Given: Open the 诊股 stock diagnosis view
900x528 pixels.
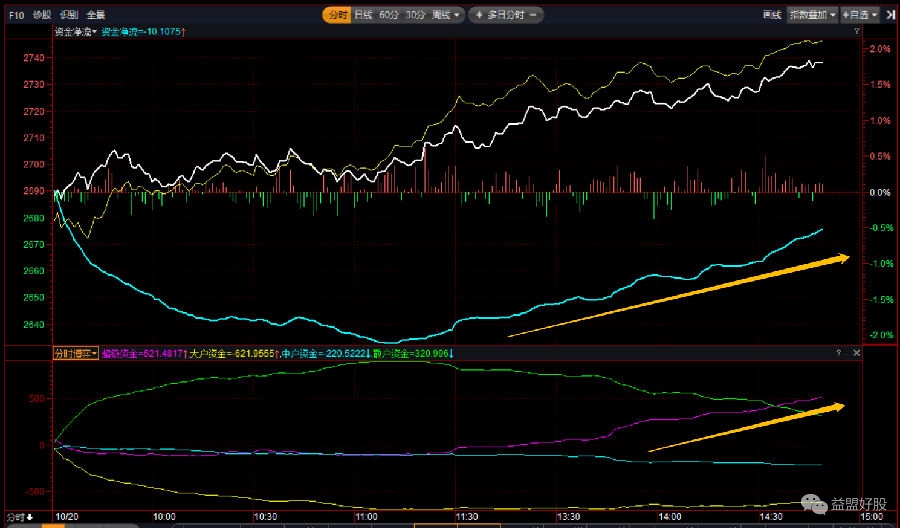Looking at the screenshot, I should coord(41,15).
